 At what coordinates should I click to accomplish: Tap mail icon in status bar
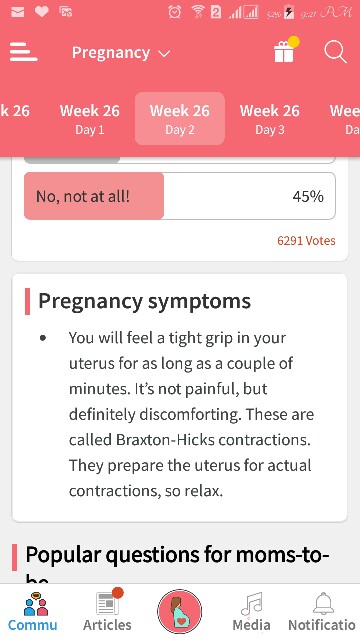click(x=17, y=12)
